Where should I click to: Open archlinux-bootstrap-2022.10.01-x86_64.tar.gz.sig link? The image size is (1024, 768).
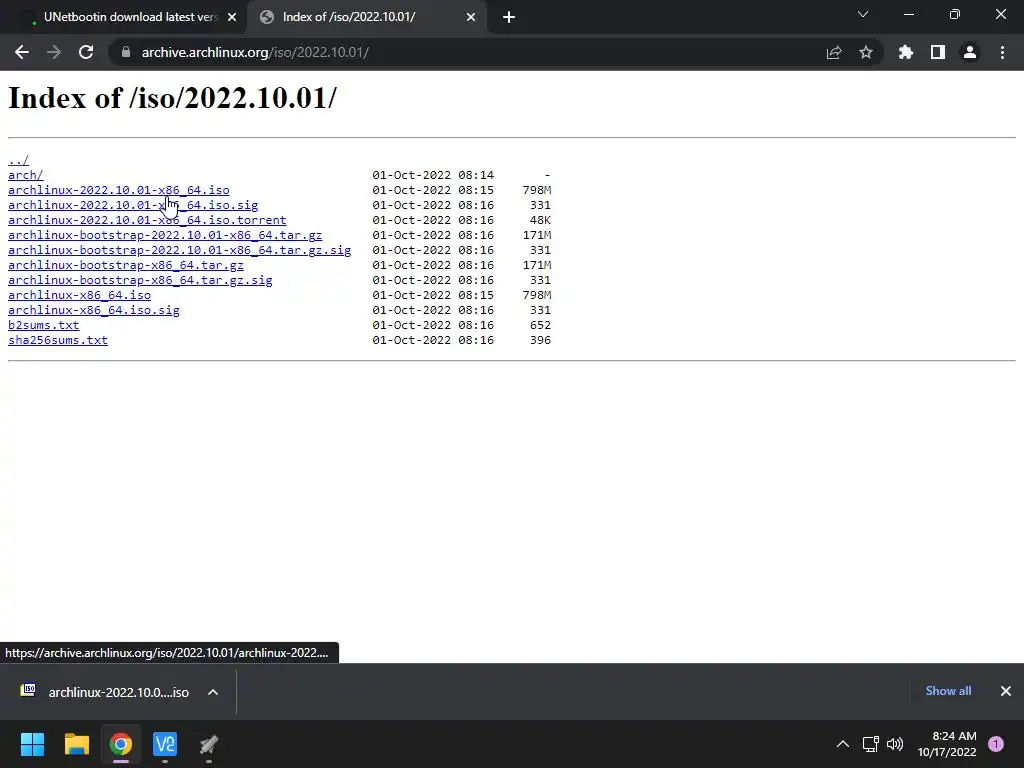point(180,250)
